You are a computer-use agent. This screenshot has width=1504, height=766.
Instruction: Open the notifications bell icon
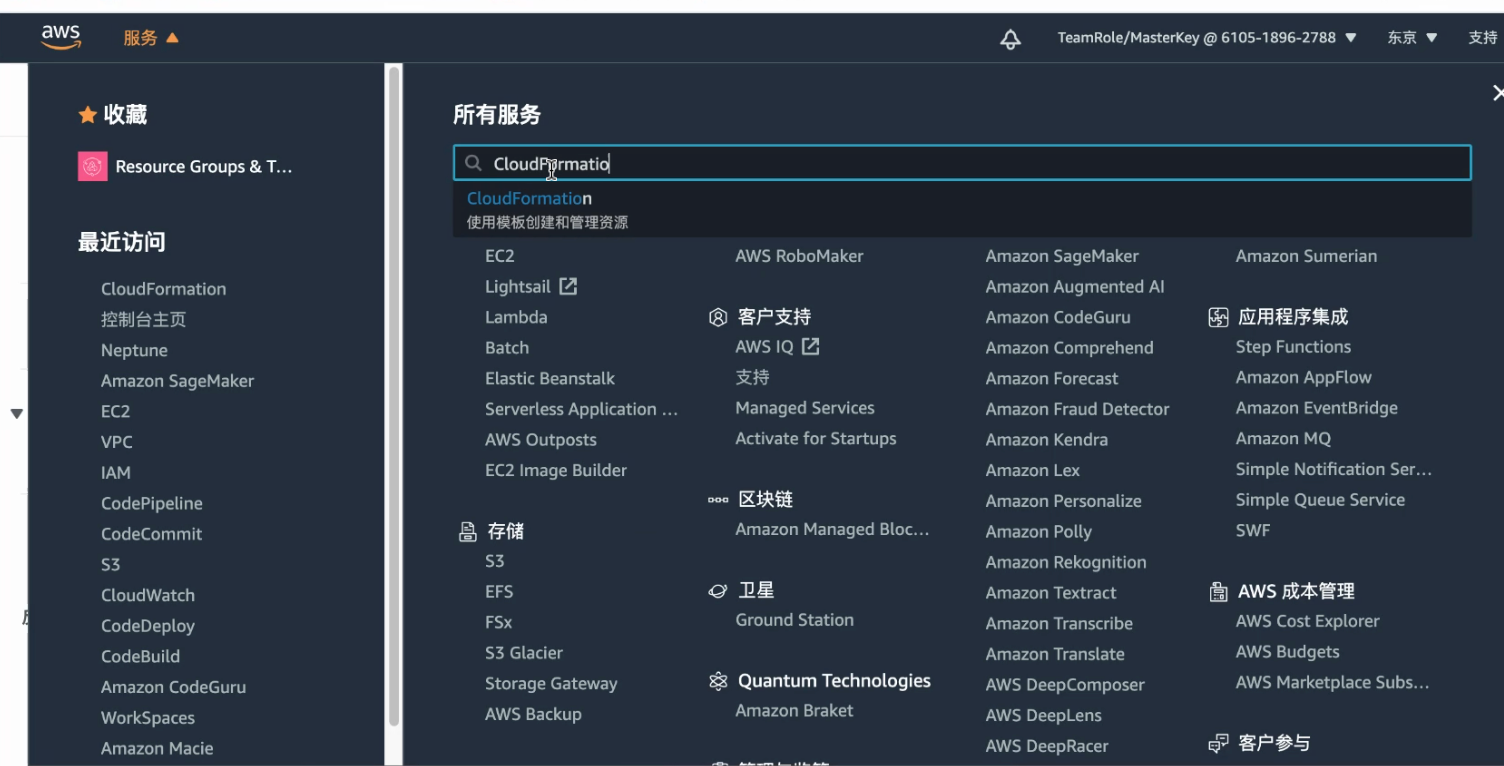coord(1011,38)
